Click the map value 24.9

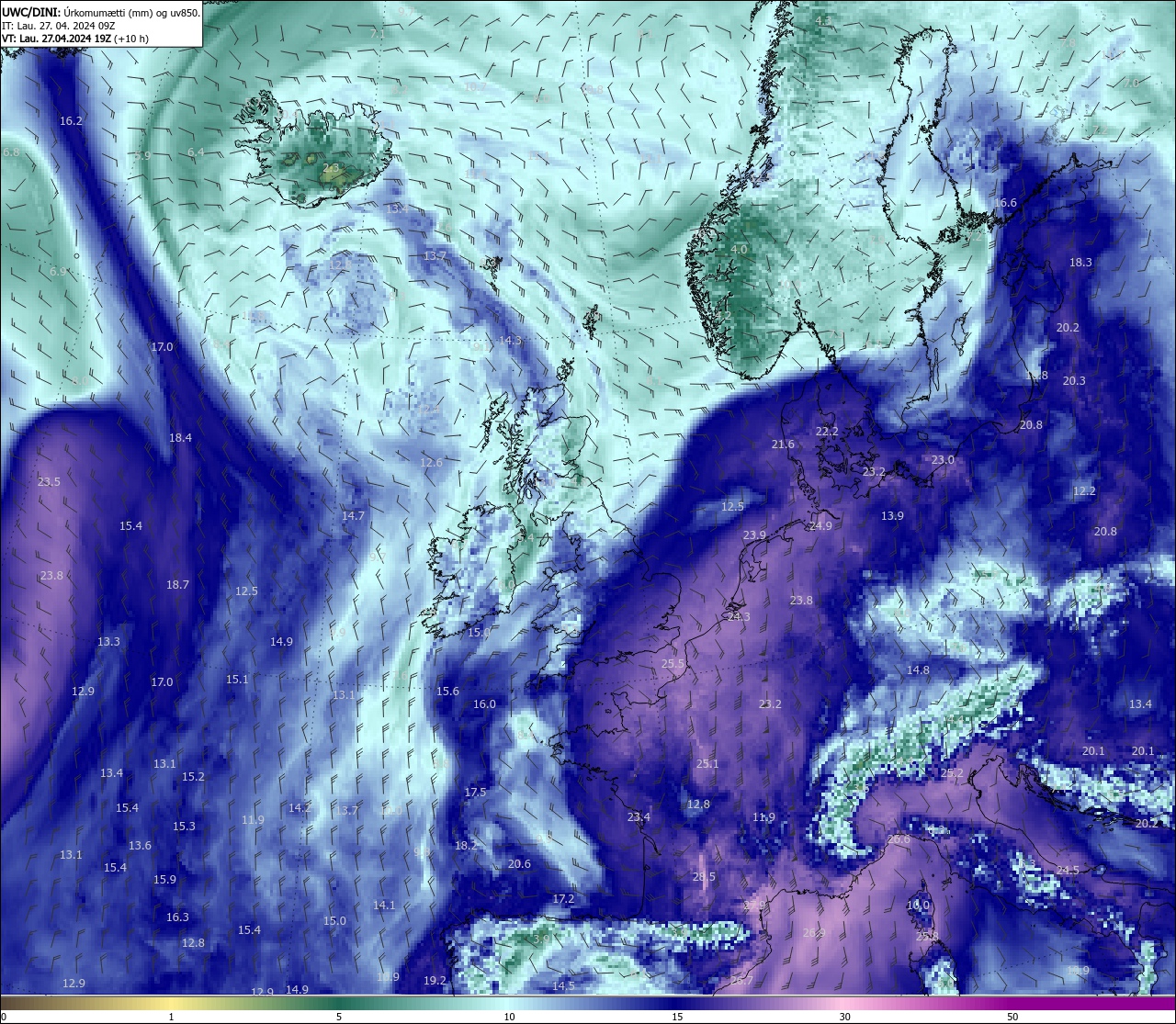click(x=820, y=526)
